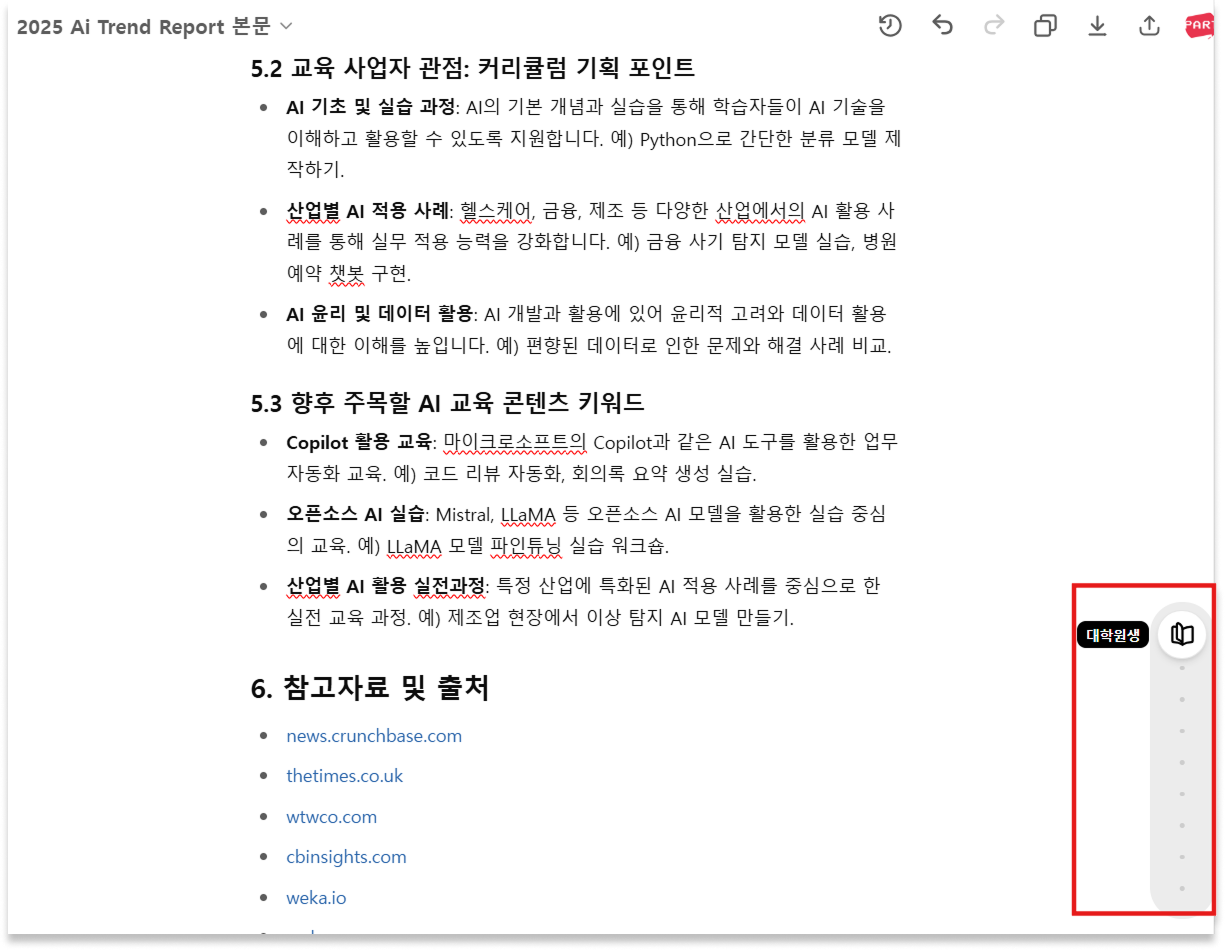
Task: Open the thetimes.co.uk link
Action: (345, 776)
